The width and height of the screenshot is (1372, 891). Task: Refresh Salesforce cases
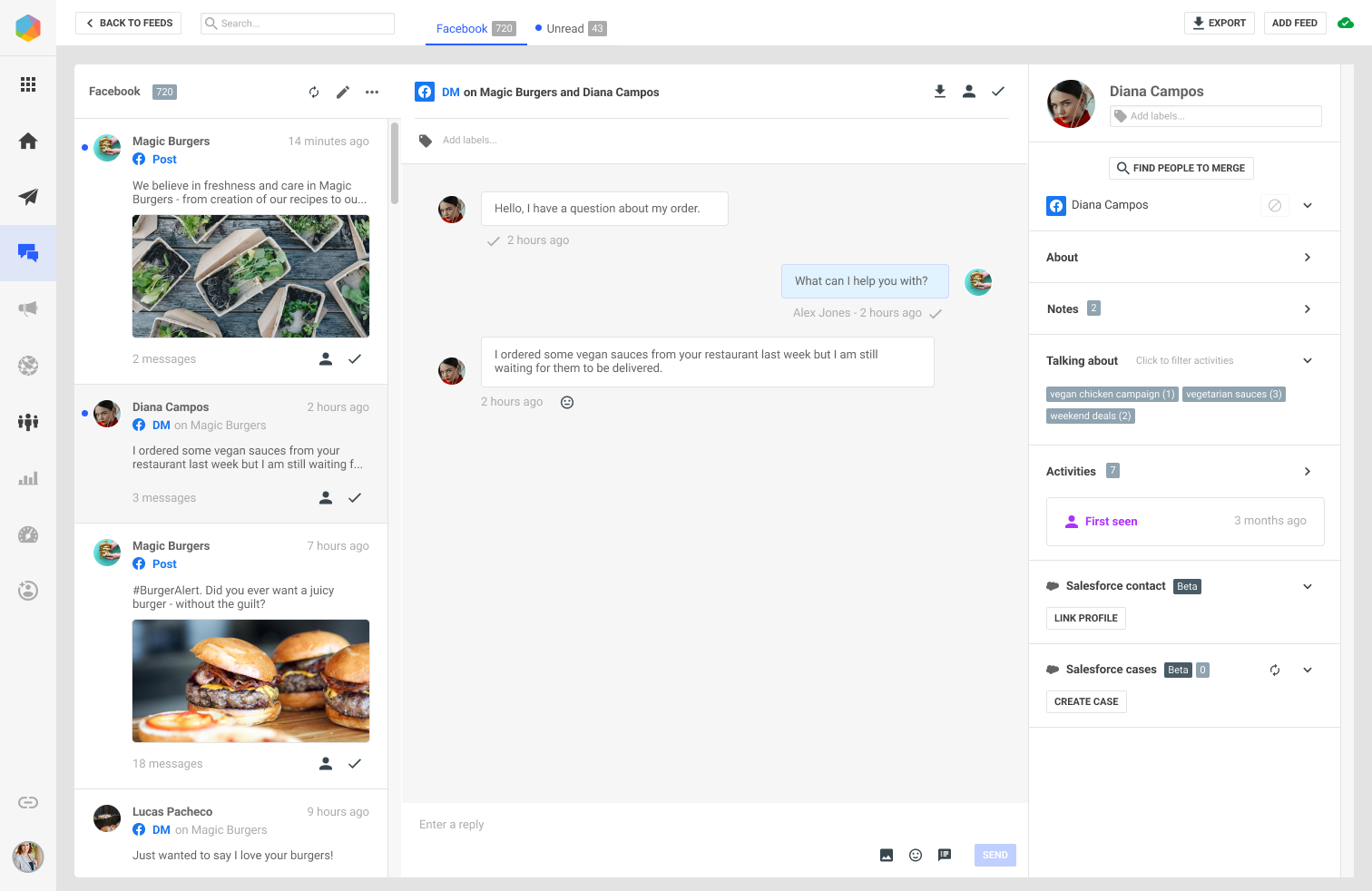coord(1275,671)
